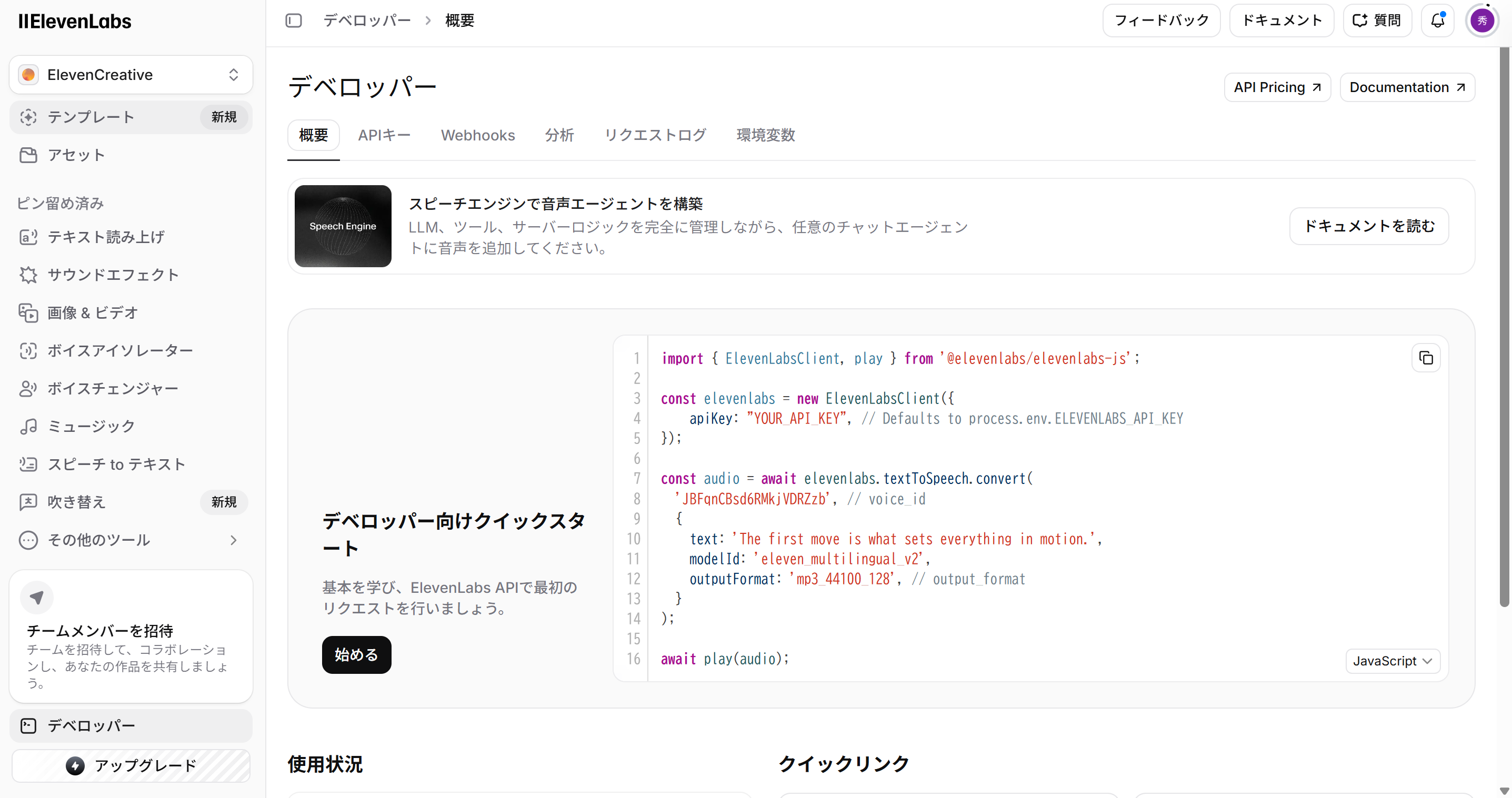
Task: Click the 始める button
Action: 356,655
